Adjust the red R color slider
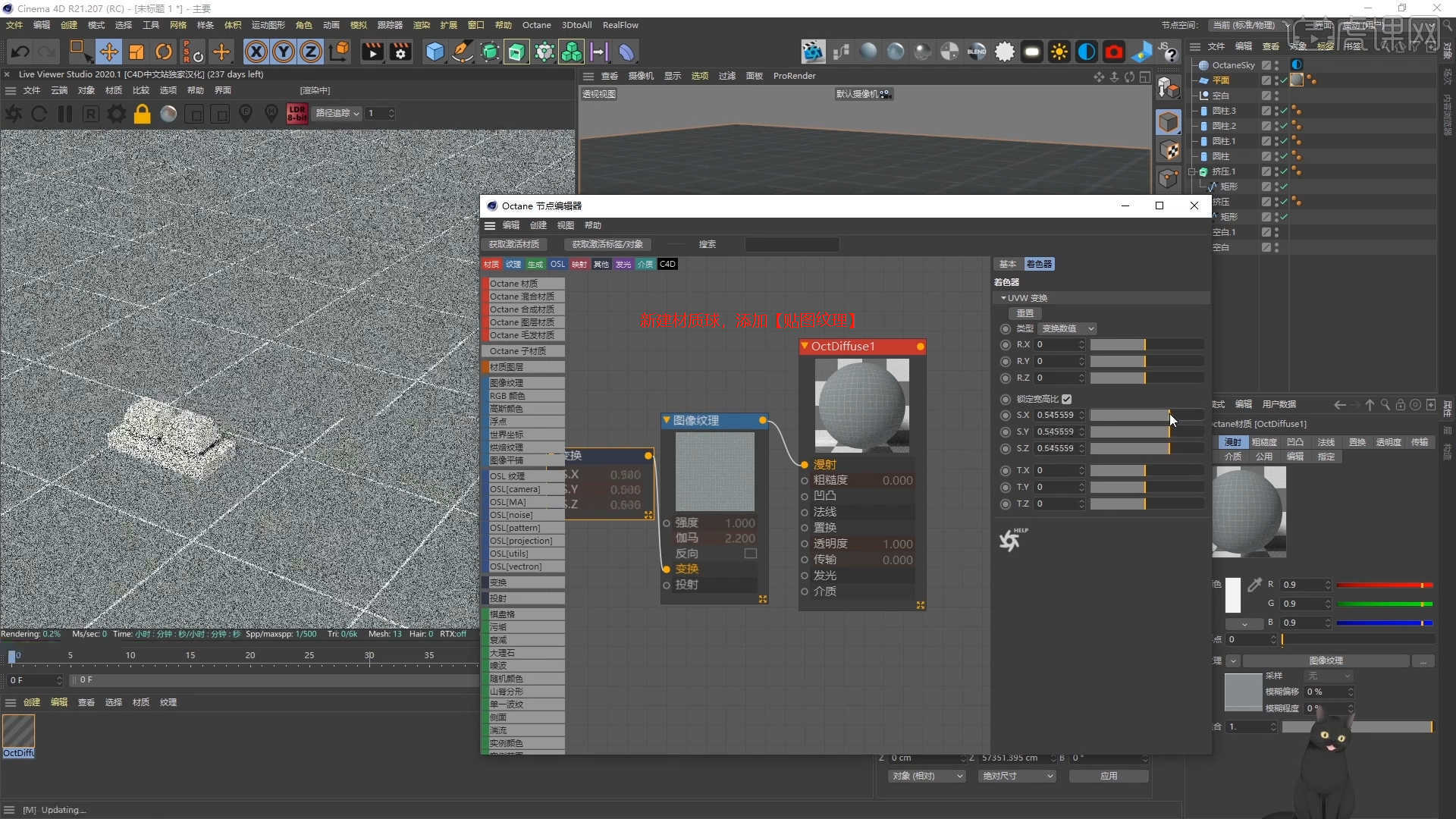The image size is (1456, 819). coord(1384,585)
